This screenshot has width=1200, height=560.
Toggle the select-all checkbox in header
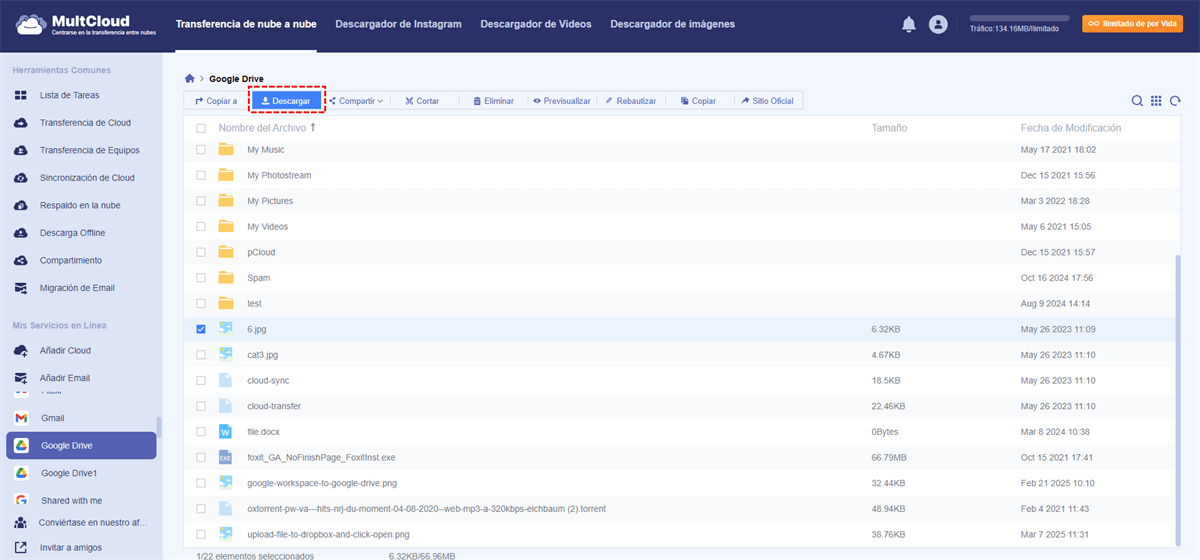pos(201,129)
